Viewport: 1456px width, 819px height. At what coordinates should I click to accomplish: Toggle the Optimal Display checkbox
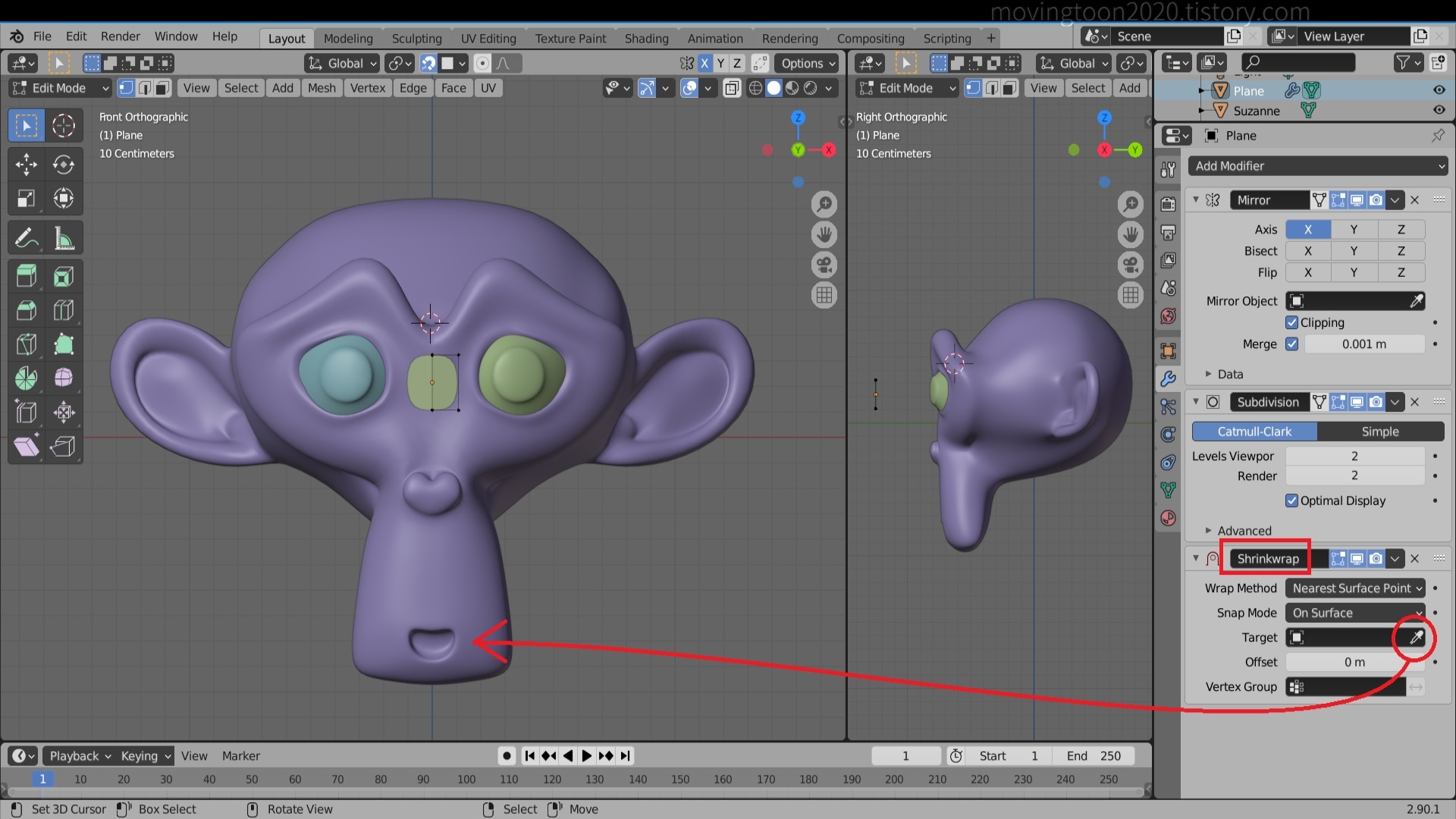click(1291, 500)
